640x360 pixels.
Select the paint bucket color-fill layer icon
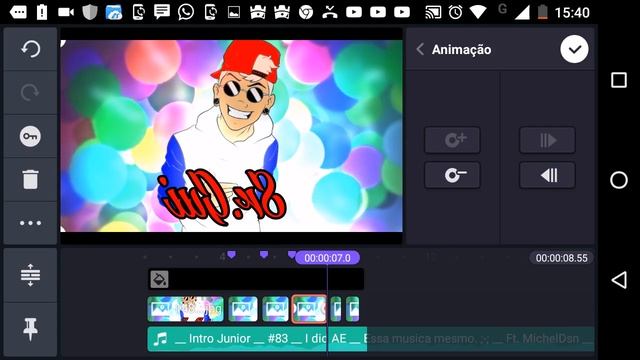coord(159,280)
